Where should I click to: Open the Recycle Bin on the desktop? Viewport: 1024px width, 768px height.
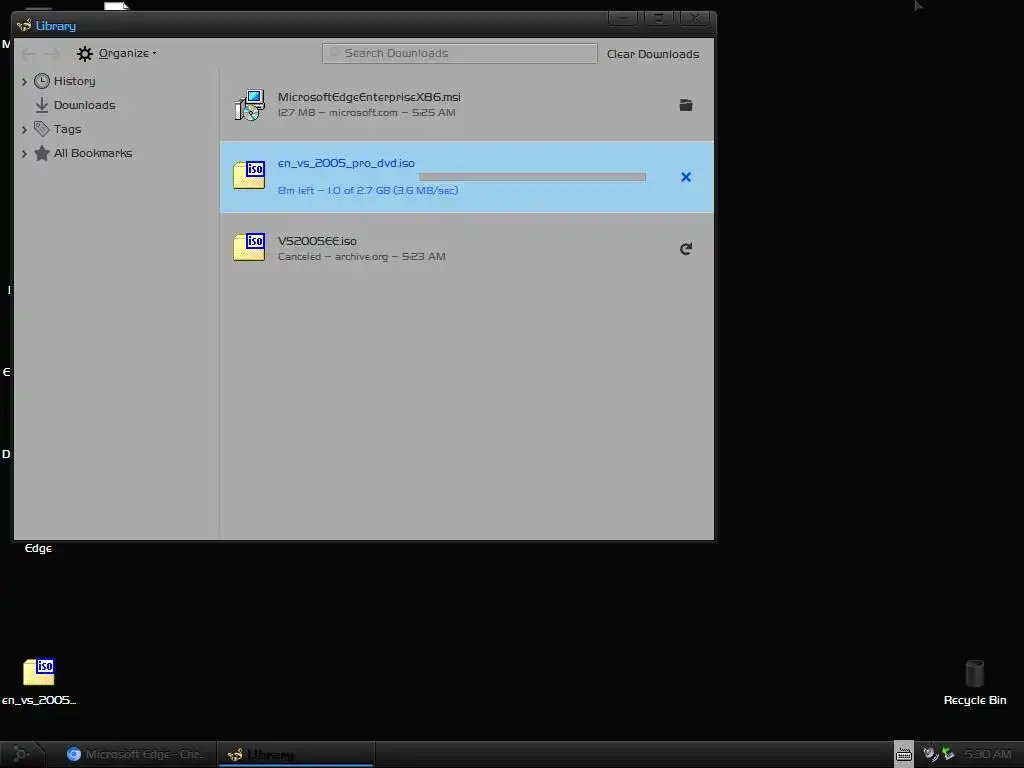975,682
